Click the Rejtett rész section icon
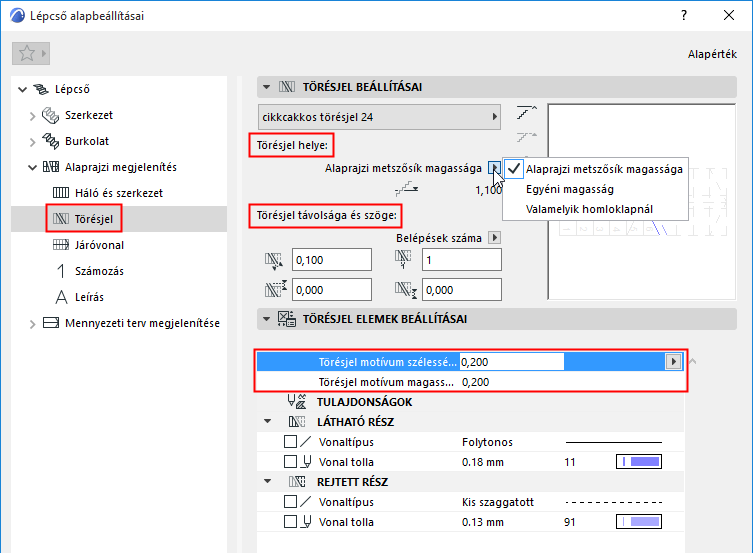This screenshot has width=753, height=553. click(x=297, y=482)
